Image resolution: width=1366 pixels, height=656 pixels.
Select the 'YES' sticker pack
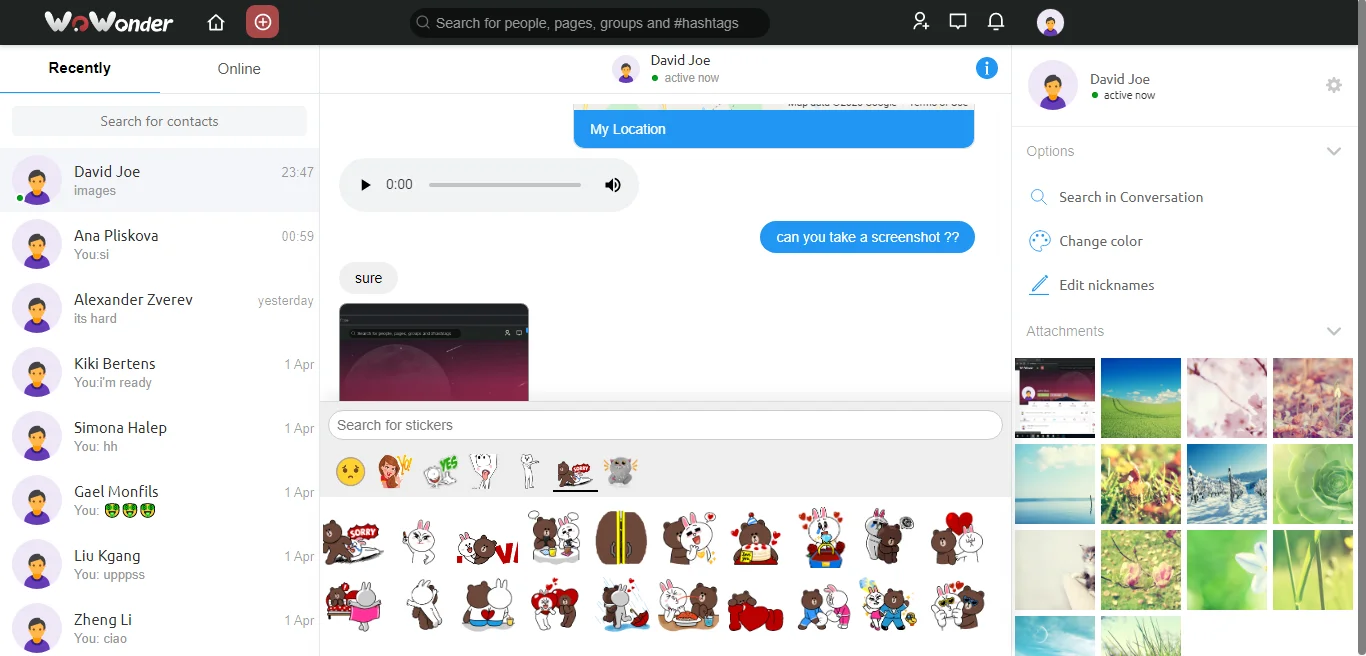[x=440, y=471]
